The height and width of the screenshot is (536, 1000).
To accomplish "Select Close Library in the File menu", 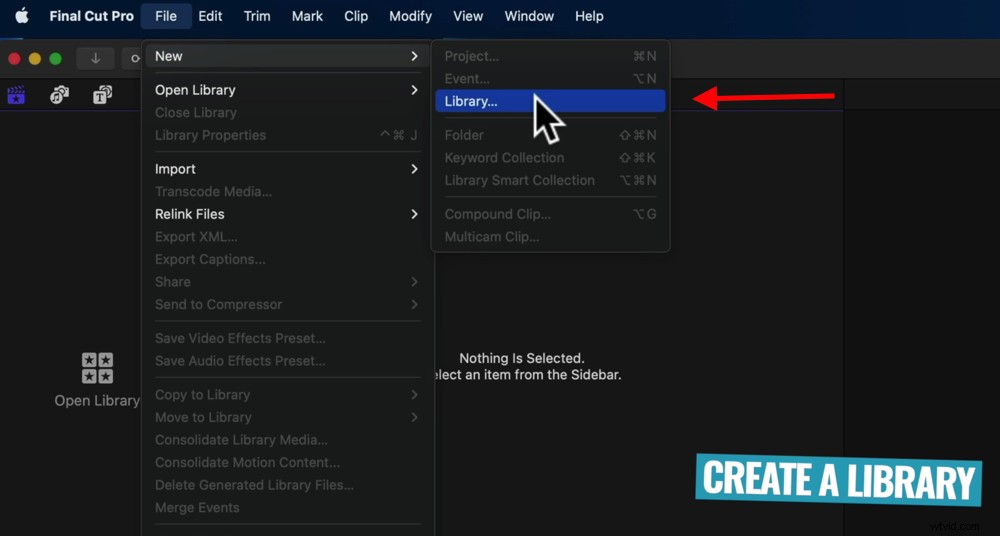I will (x=288, y=113).
